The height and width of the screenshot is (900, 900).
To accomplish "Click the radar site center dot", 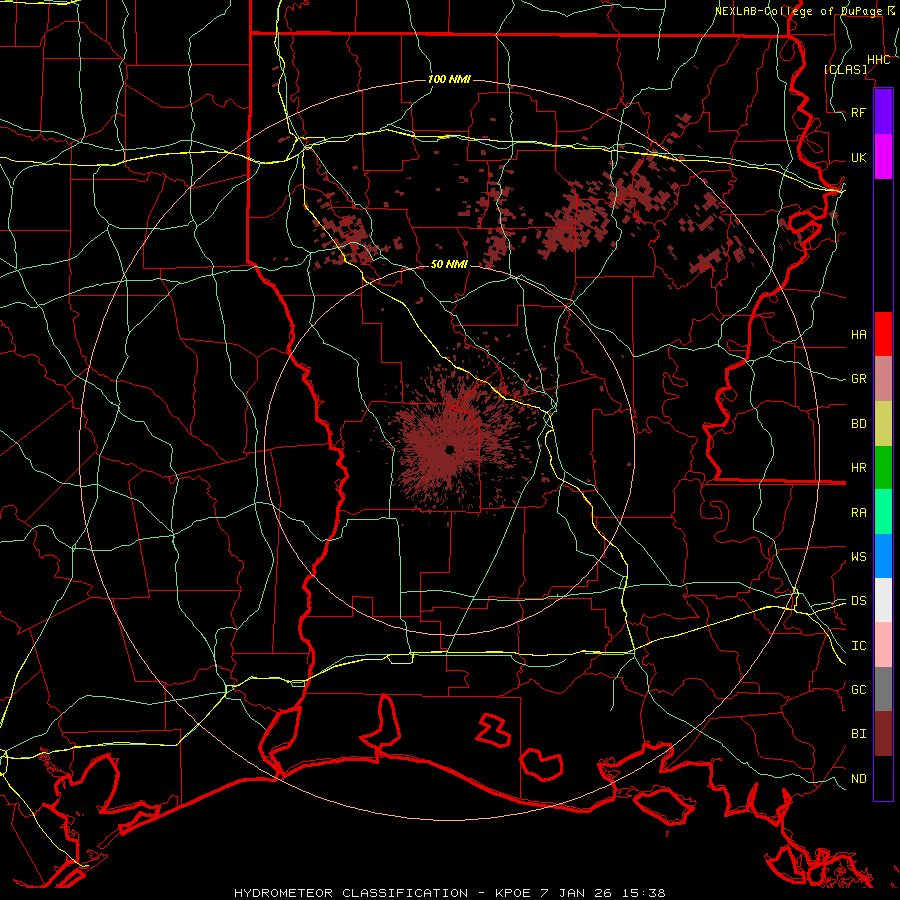I will coord(450,449).
